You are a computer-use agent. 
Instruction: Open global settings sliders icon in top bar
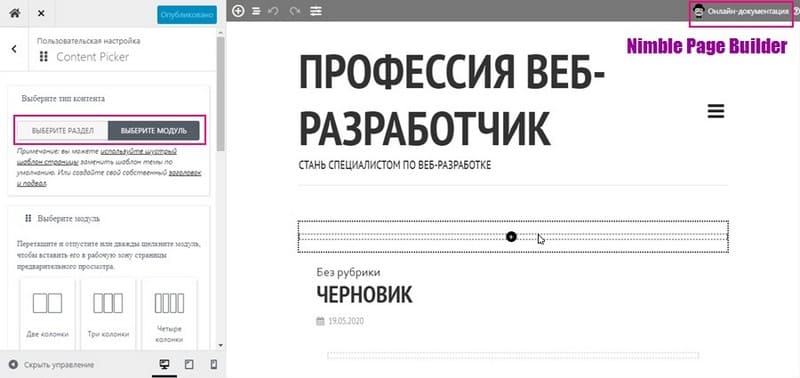(x=316, y=11)
